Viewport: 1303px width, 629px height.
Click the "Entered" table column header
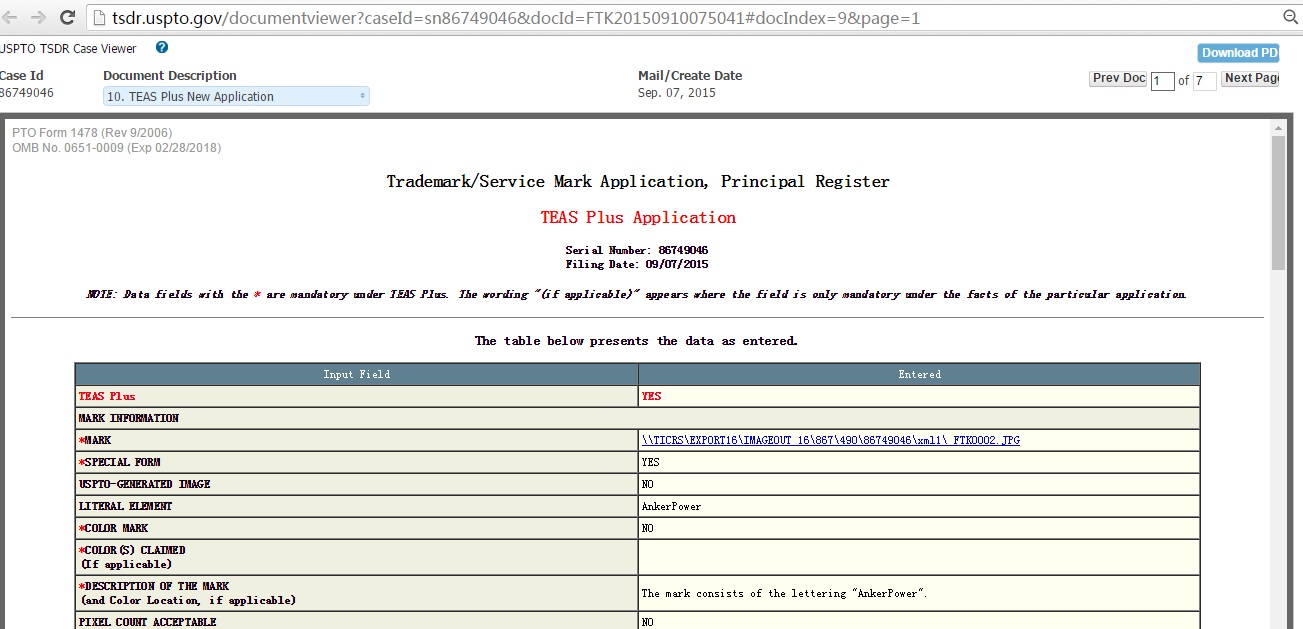coord(919,374)
